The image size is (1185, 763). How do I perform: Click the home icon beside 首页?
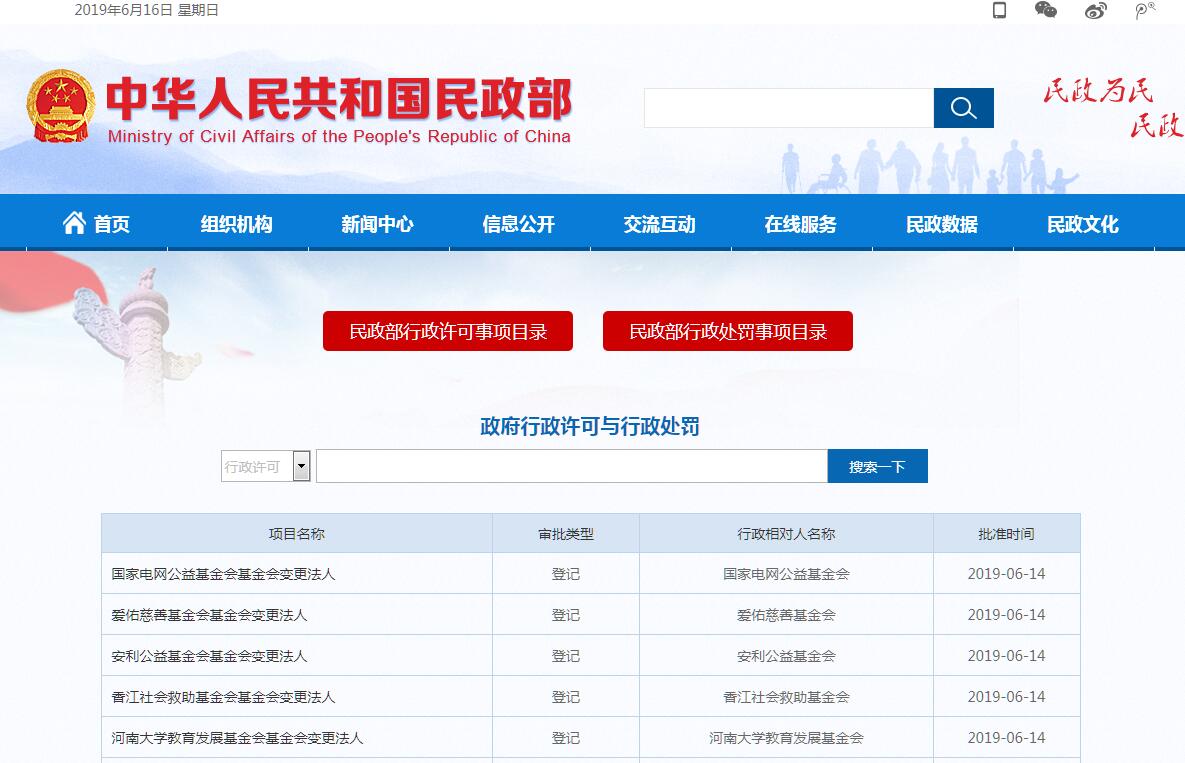click(x=74, y=223)
